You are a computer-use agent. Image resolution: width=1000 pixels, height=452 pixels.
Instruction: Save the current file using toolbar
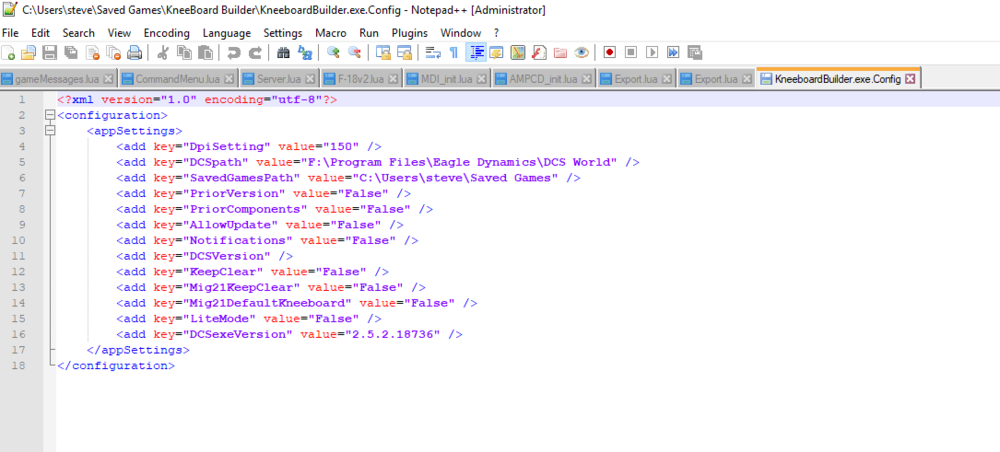tap(50, 53)
